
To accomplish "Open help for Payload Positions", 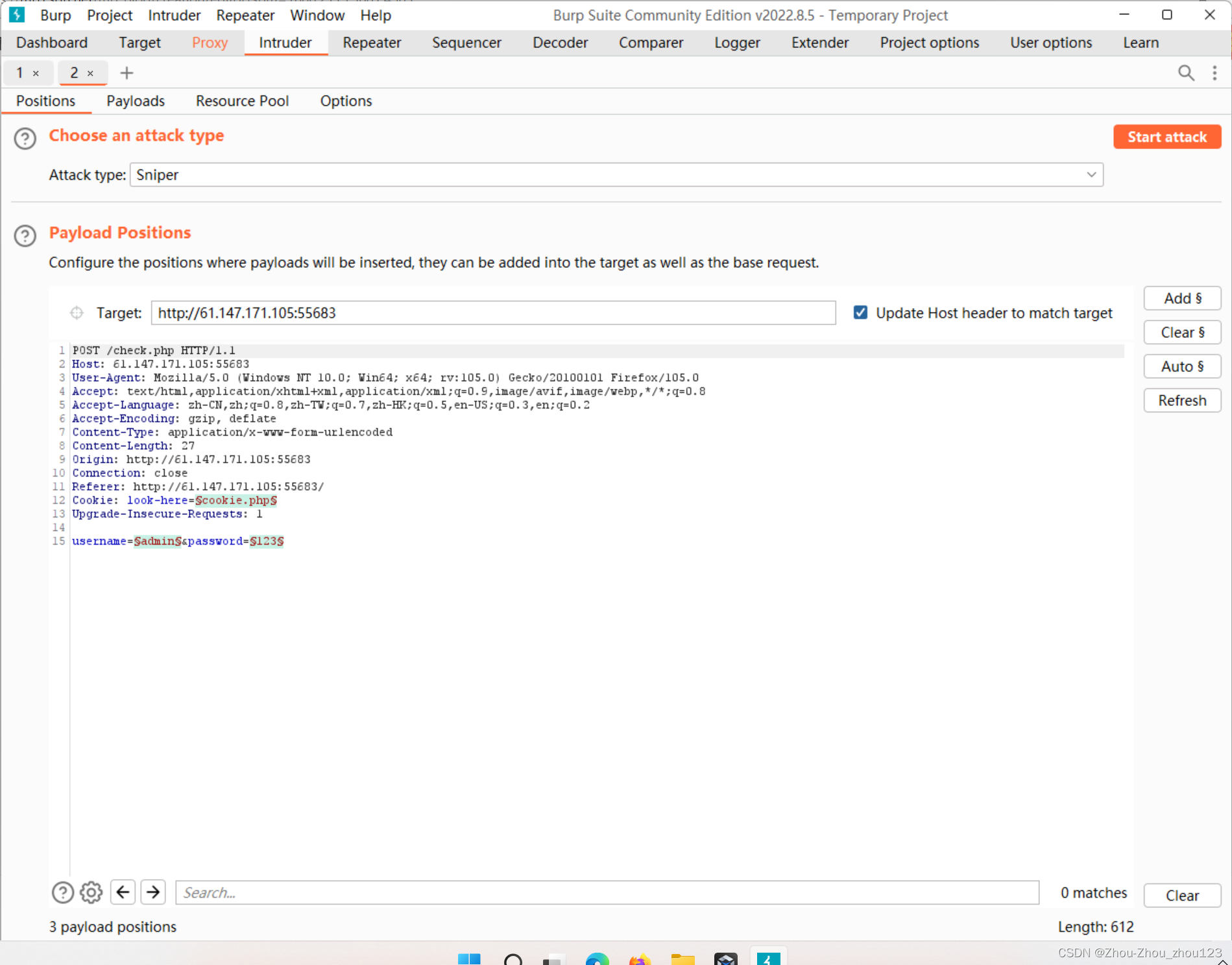I will pos(25,235).
